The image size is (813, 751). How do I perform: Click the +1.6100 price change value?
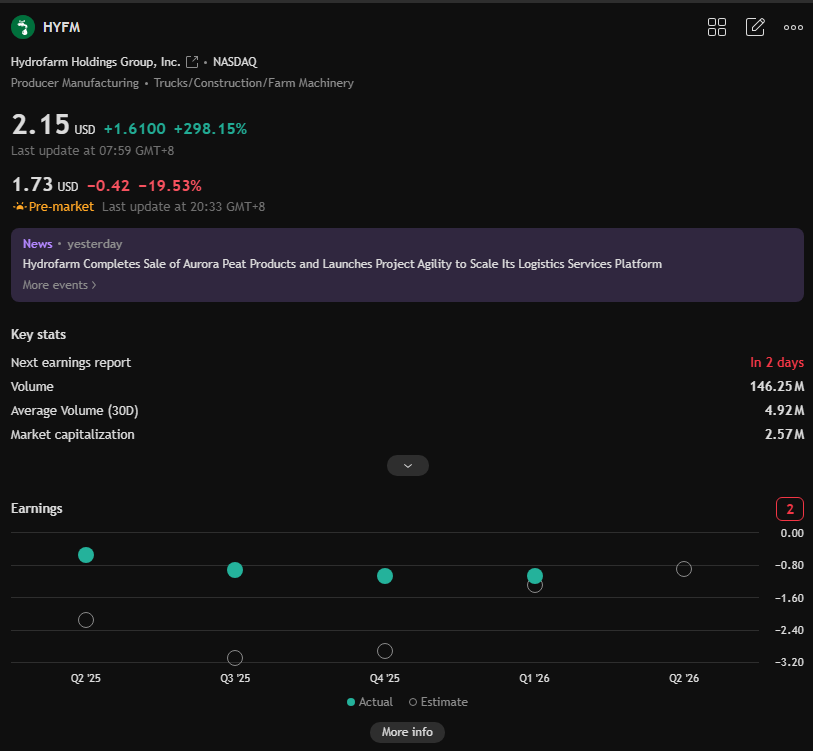[135, 129]
